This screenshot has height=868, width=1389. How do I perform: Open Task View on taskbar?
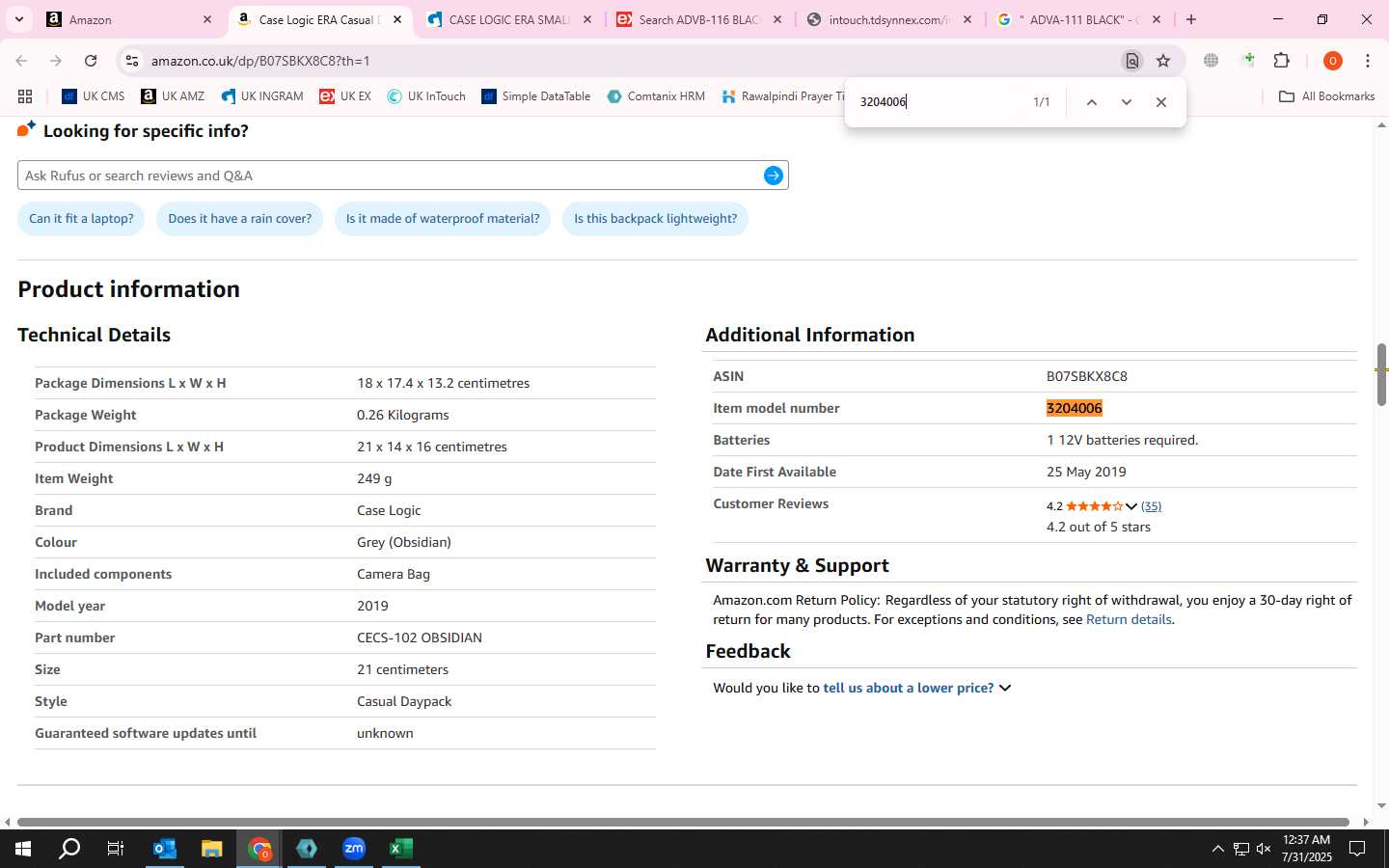[x=115, y=849]
